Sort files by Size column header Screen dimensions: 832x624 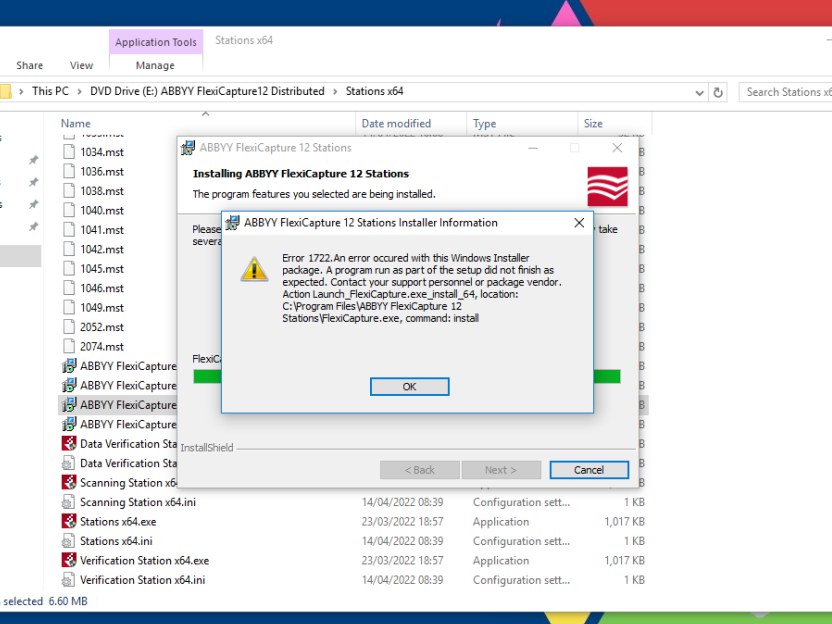(593, 124)
